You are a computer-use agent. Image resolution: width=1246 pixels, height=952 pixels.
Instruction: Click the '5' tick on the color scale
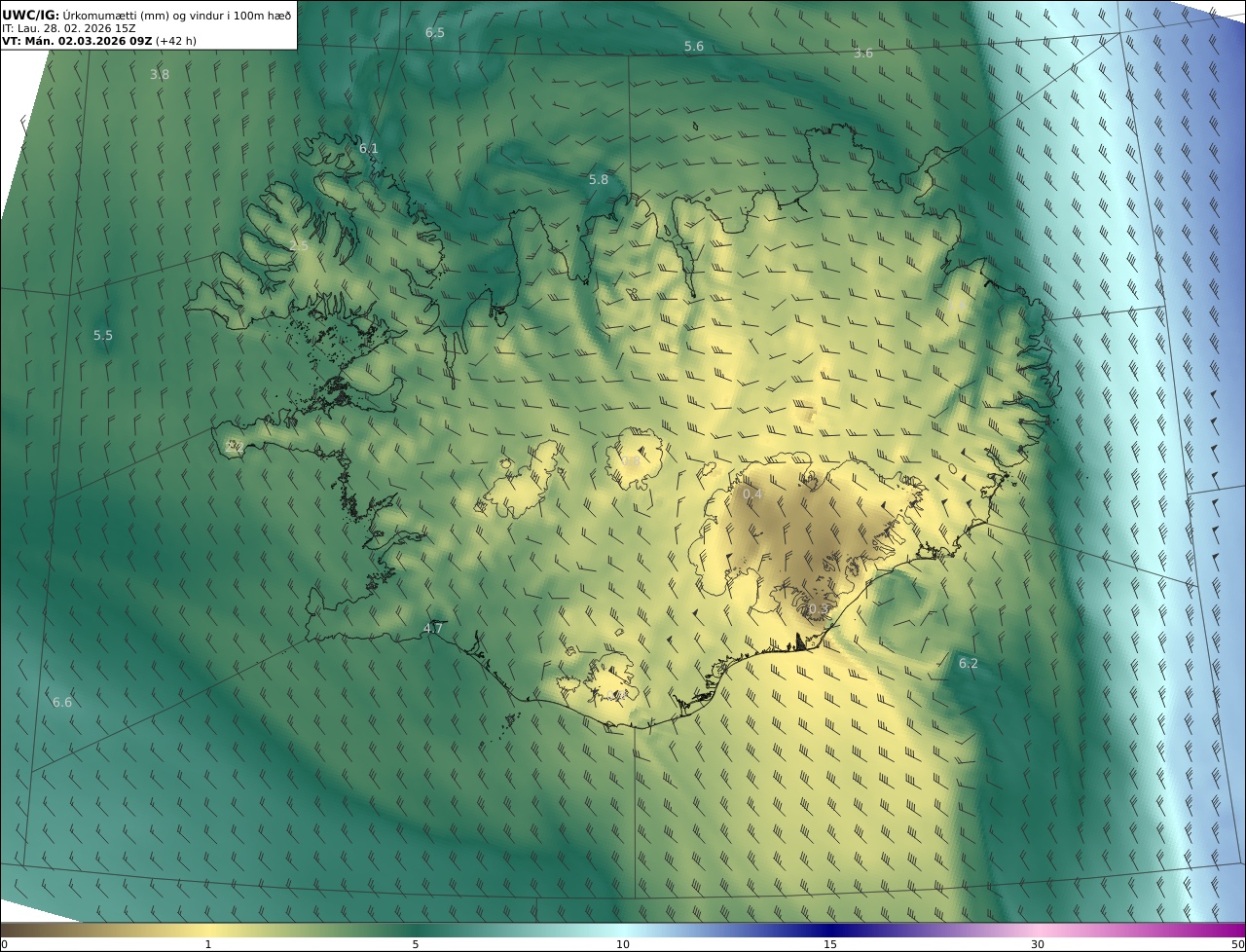pyautogui.click(x=416, y=944)
